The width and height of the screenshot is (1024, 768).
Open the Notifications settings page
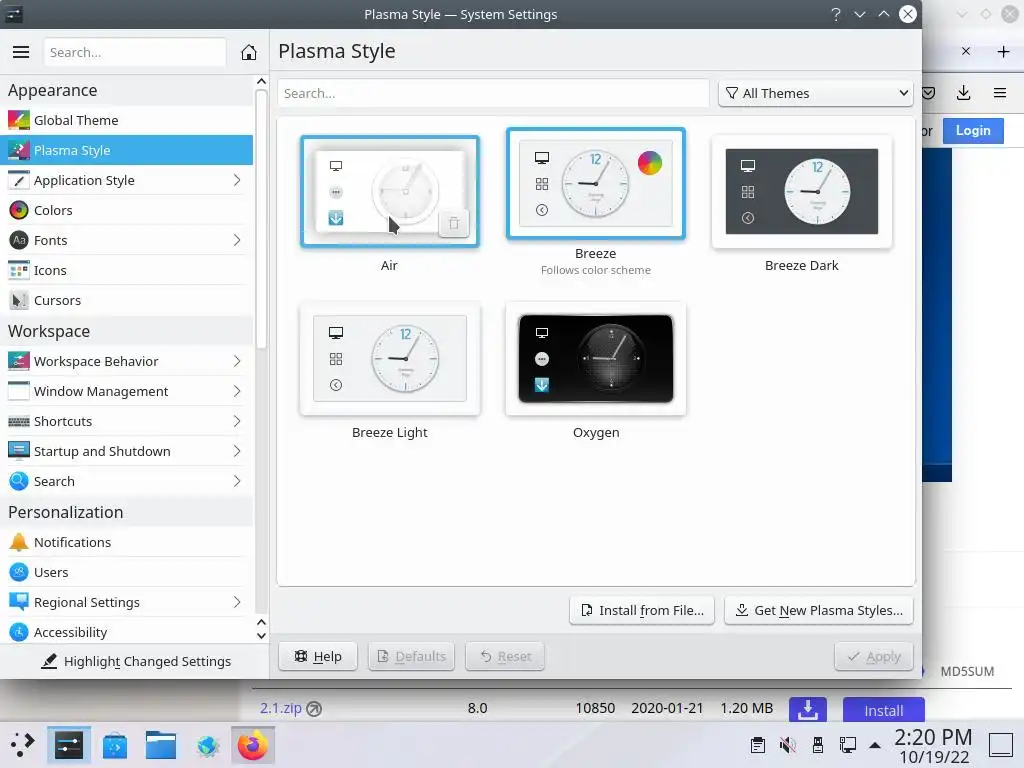[x=127, y=542]
